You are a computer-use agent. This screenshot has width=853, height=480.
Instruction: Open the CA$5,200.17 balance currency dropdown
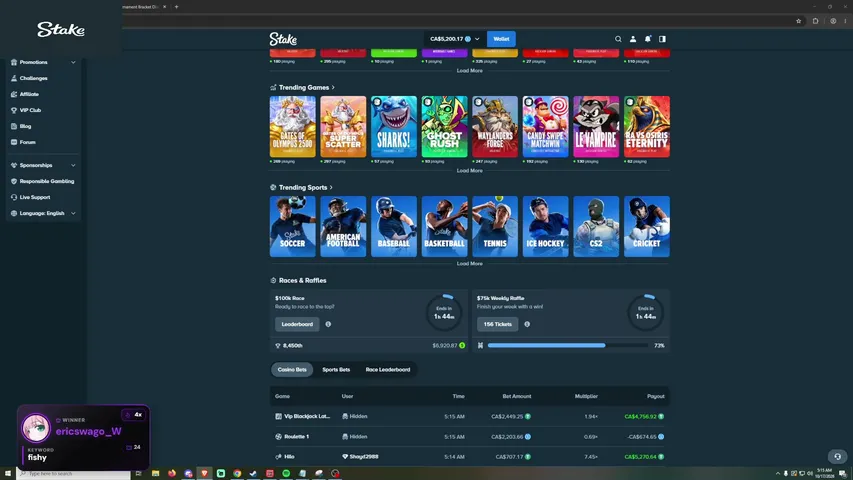(455, 39)
